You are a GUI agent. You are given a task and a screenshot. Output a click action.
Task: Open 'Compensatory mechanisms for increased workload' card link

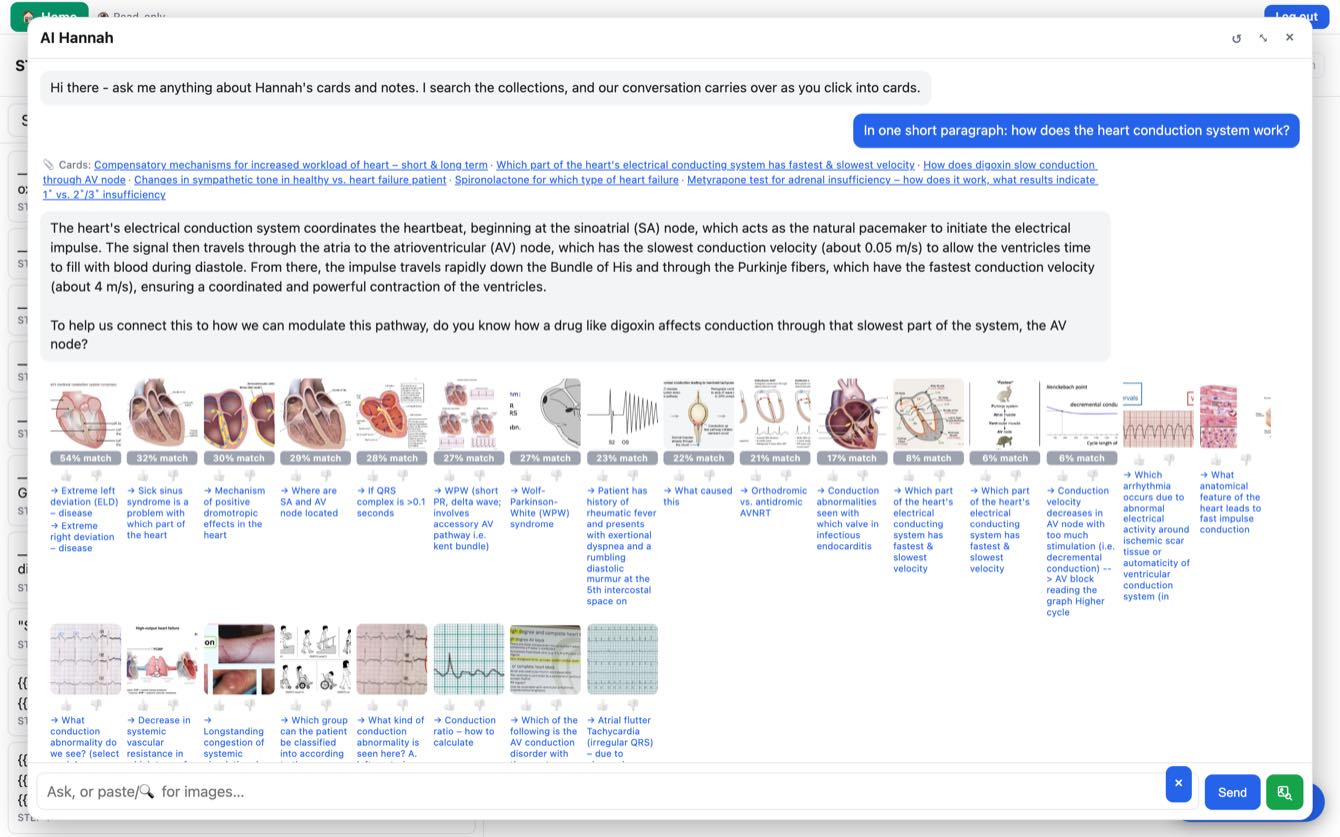291,165
